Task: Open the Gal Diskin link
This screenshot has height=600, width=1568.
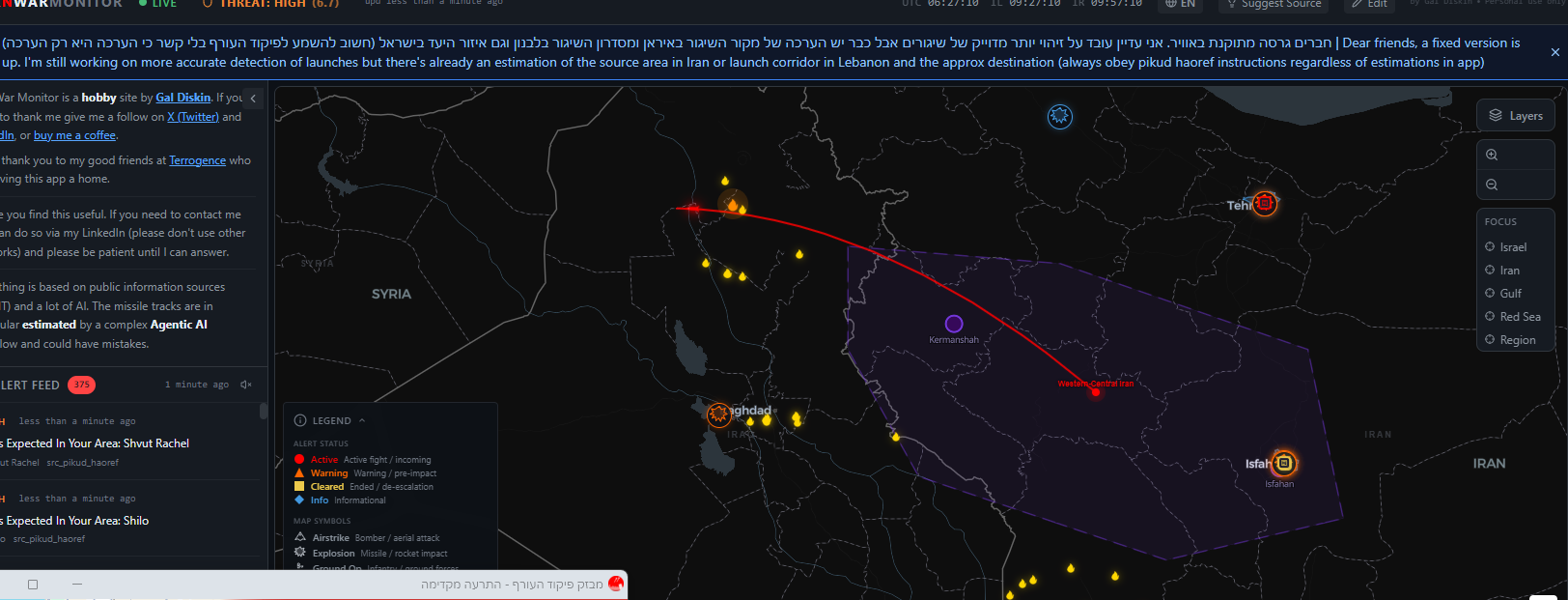Action: point(183,98)
